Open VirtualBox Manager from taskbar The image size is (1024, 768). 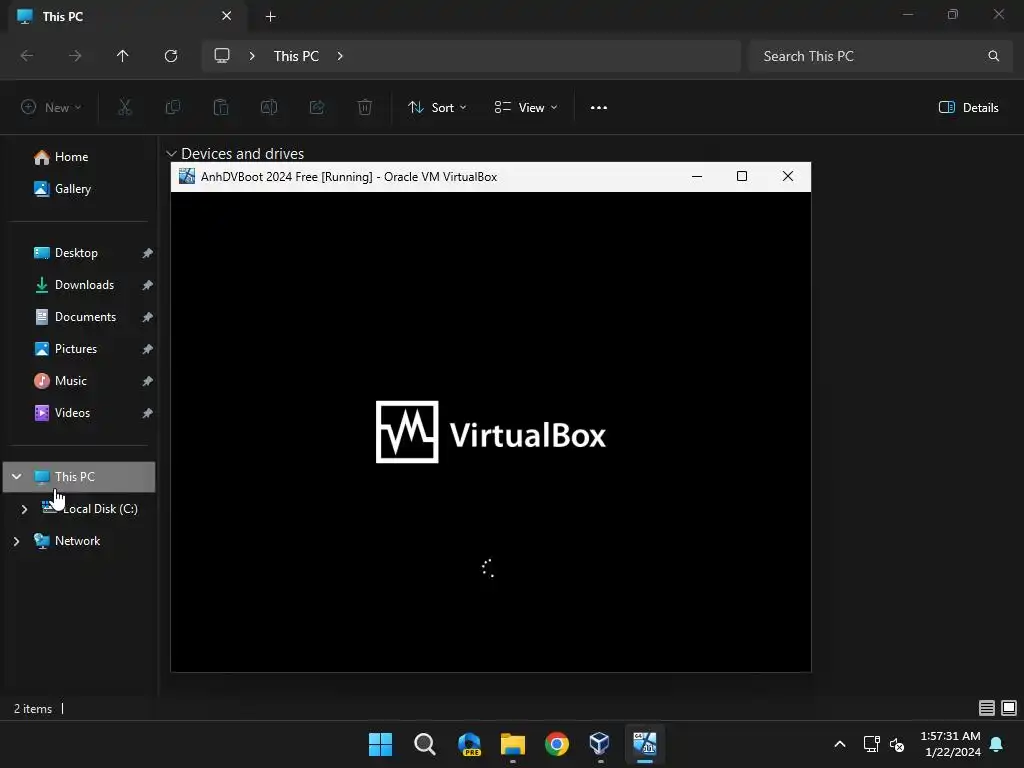coord(600,744)
